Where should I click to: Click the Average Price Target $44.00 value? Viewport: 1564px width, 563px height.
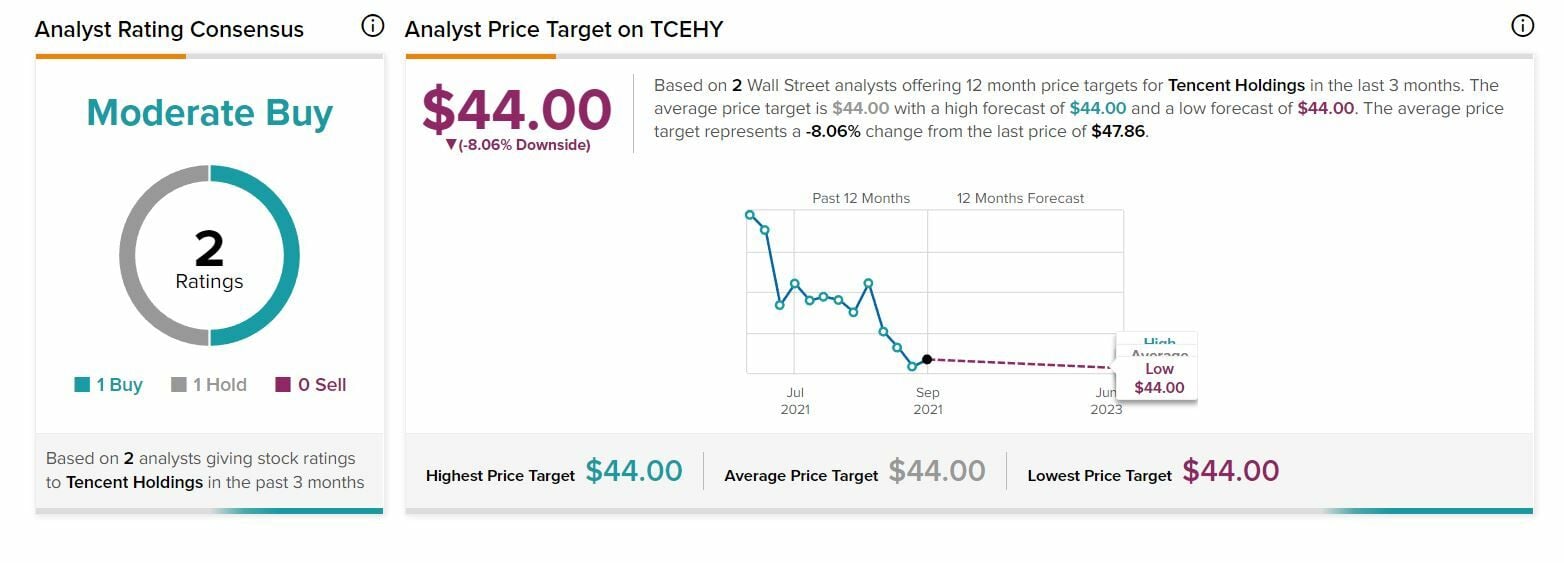(936, 471)
